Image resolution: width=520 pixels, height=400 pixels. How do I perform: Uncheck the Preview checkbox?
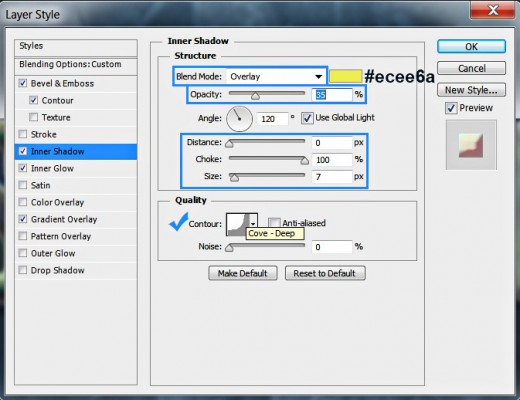coord(451,108)
